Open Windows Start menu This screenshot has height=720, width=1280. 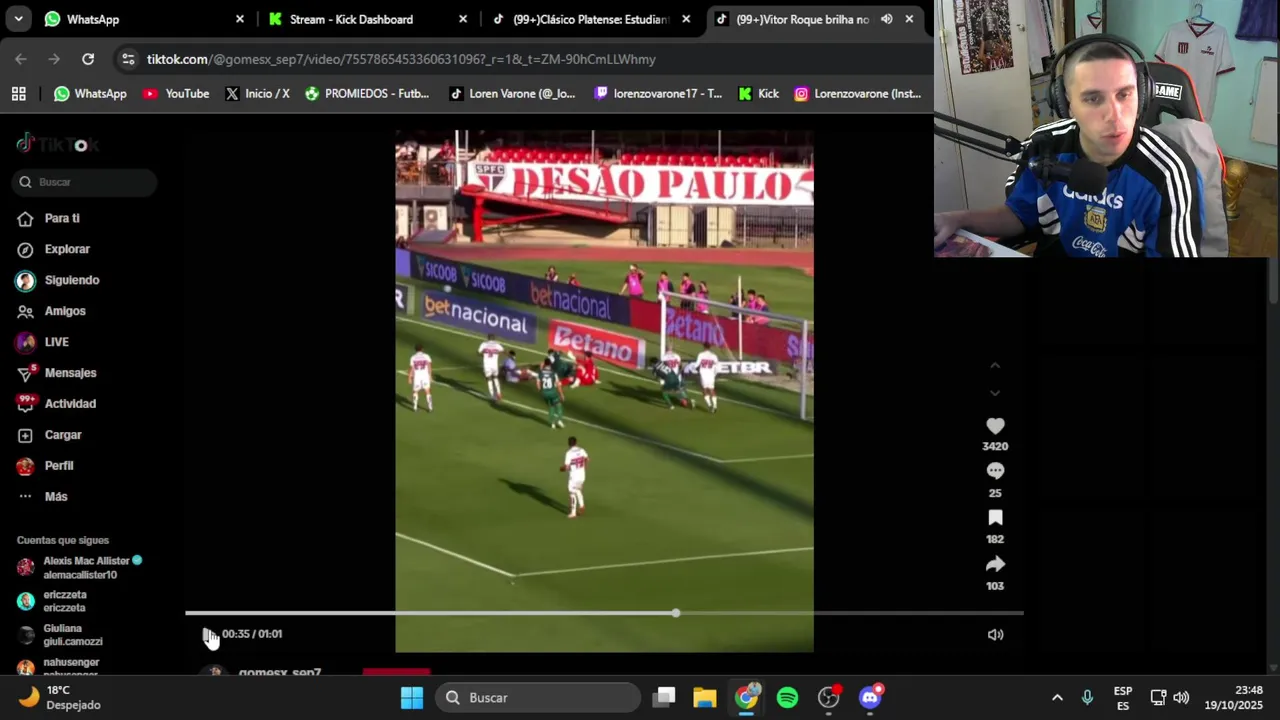(x=412, y=697)
